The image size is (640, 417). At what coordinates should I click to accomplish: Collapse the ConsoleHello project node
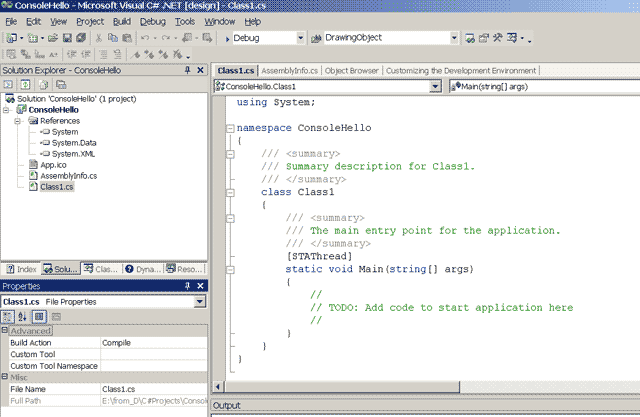pyautogui.click(x=6, y=110)
